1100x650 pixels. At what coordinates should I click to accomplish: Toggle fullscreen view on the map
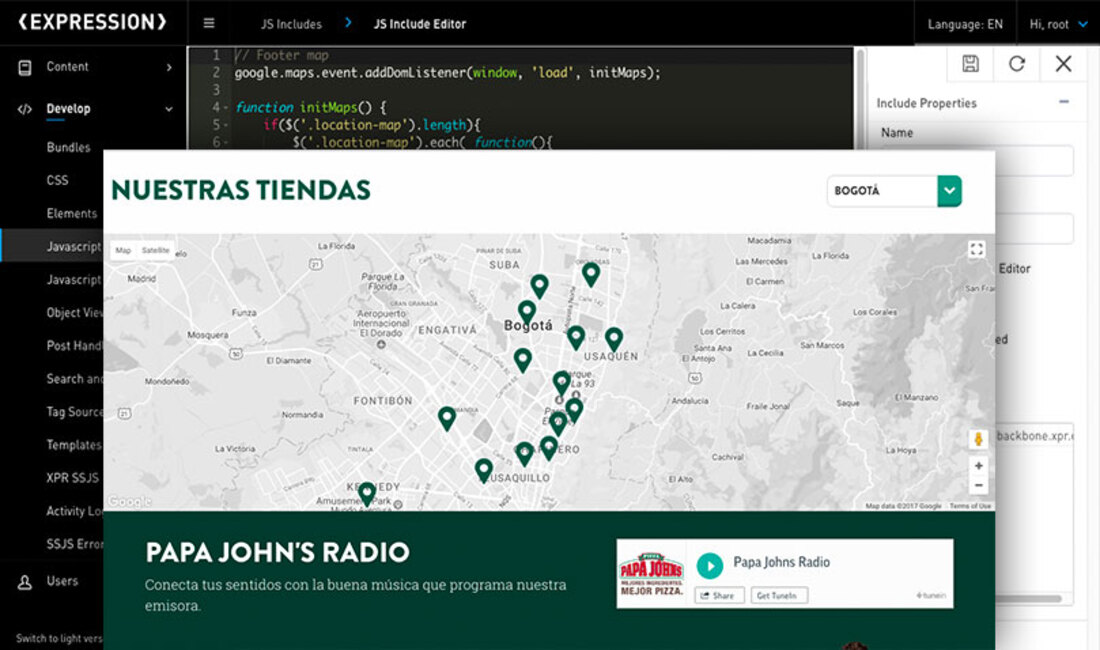pos(977,250)
